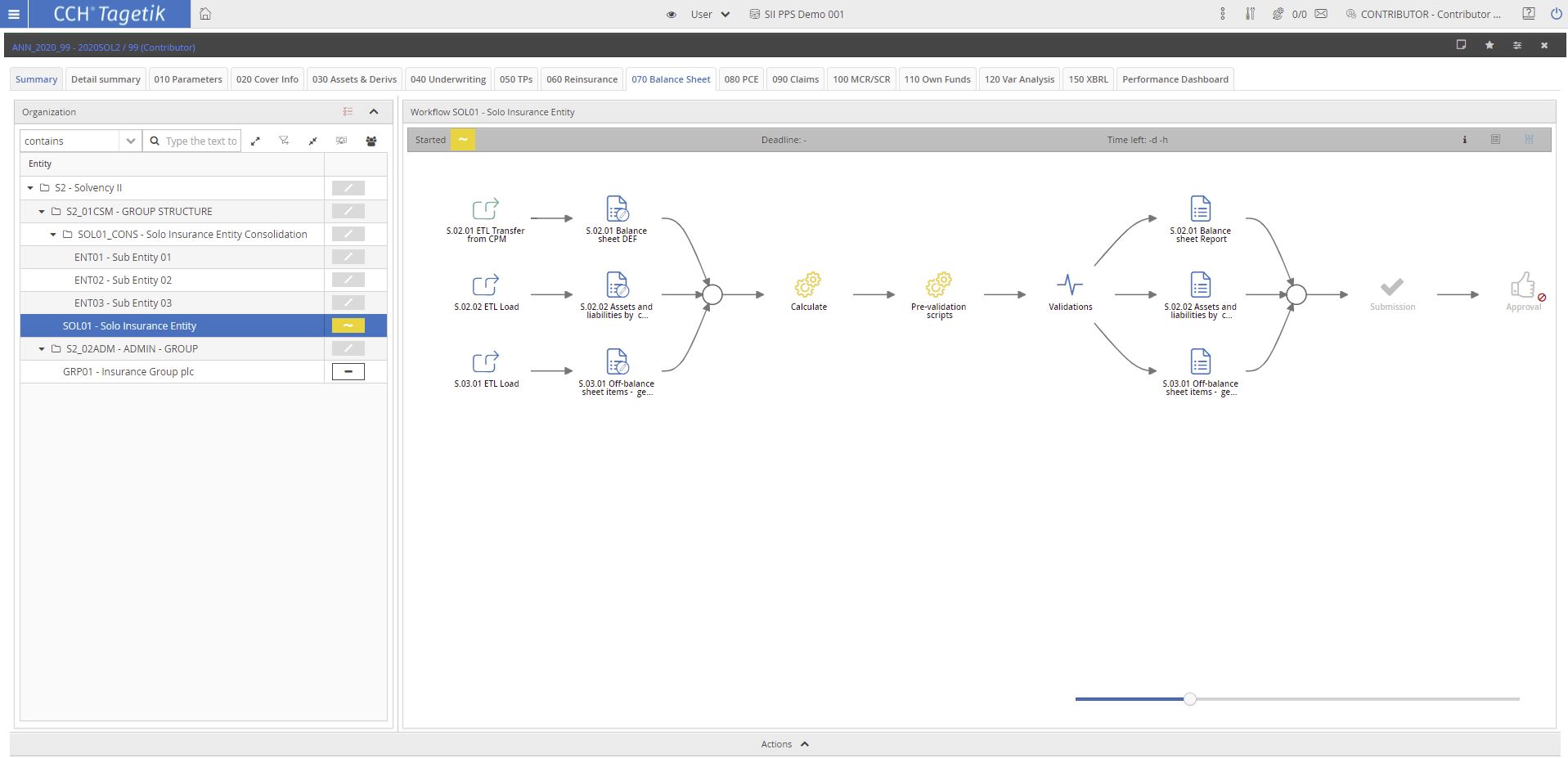Toggle status box for GRP01 Insurance Group plc
Screen dimensions: 1568x758
pyautogui.click(x=348, y=372)
